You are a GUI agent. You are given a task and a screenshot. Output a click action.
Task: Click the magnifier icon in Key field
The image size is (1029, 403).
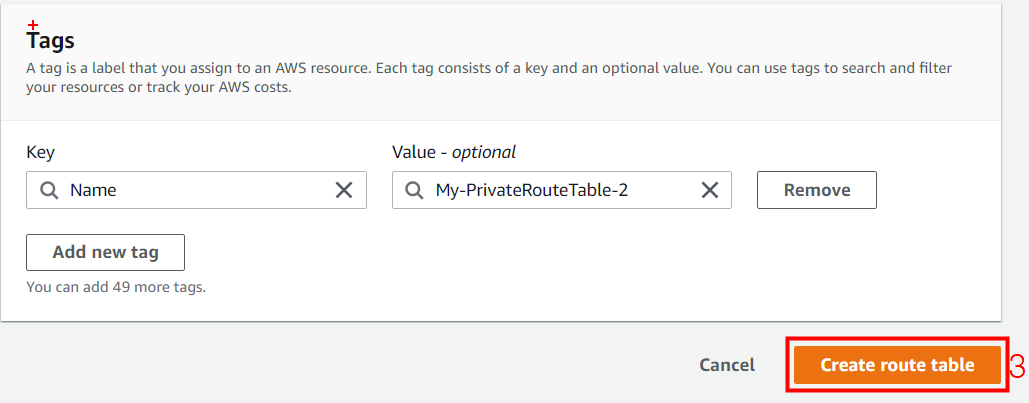pyautogui.click(x=48, y=190)
